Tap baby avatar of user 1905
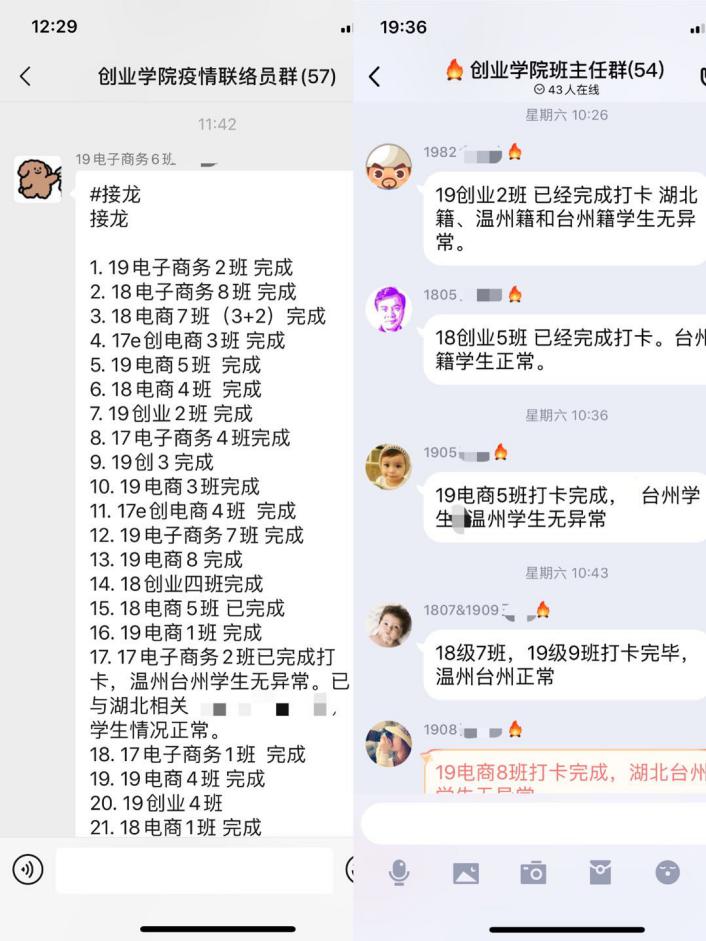The width and height of the screenshot is (706, 941). click(x=389, y=467)
